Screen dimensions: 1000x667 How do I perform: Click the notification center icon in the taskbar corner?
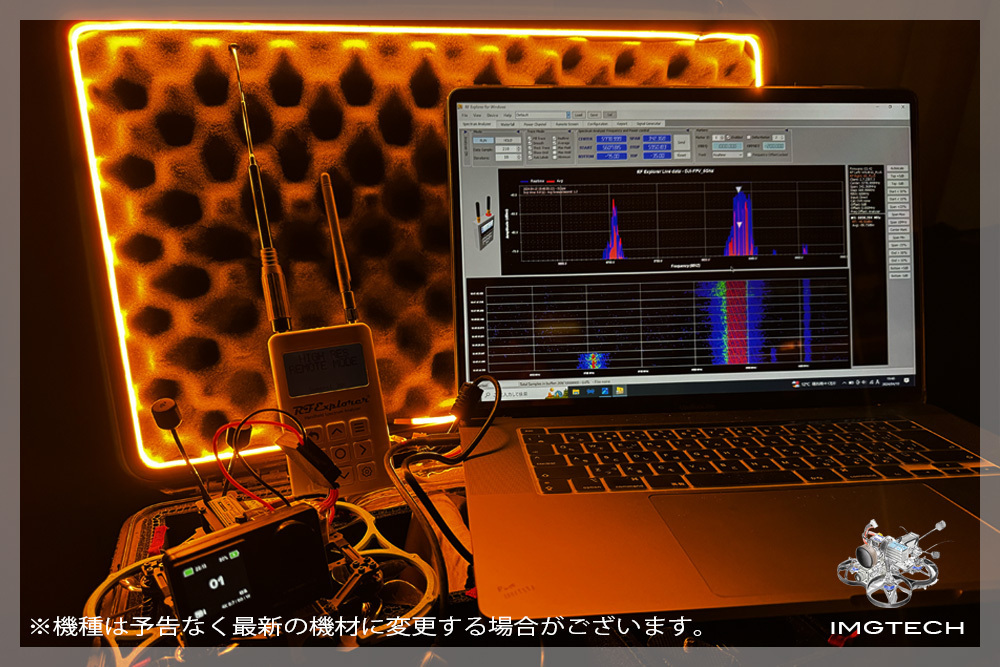pos(906,380)
